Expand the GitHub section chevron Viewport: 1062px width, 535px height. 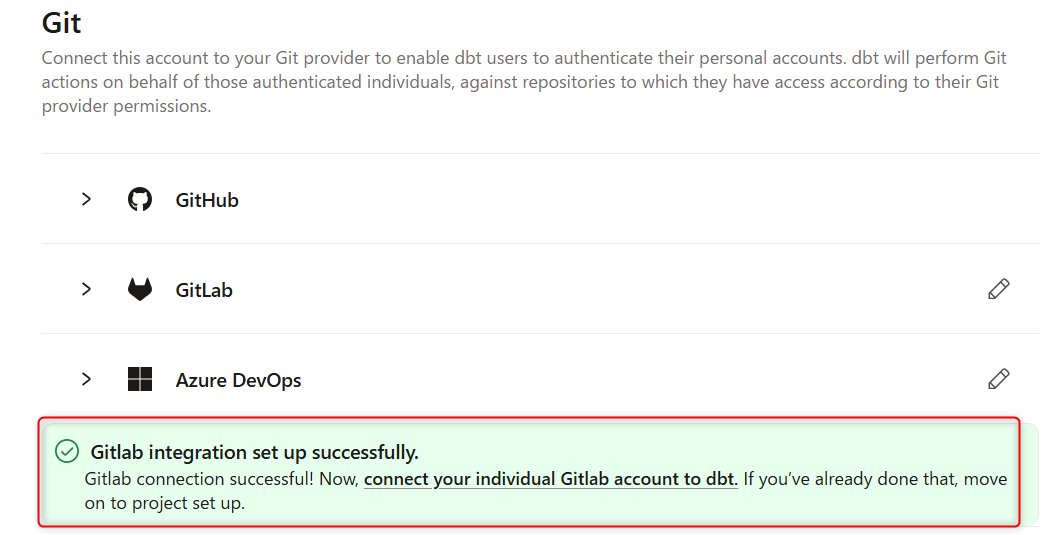pyautogui.click(x=86, y=199)
